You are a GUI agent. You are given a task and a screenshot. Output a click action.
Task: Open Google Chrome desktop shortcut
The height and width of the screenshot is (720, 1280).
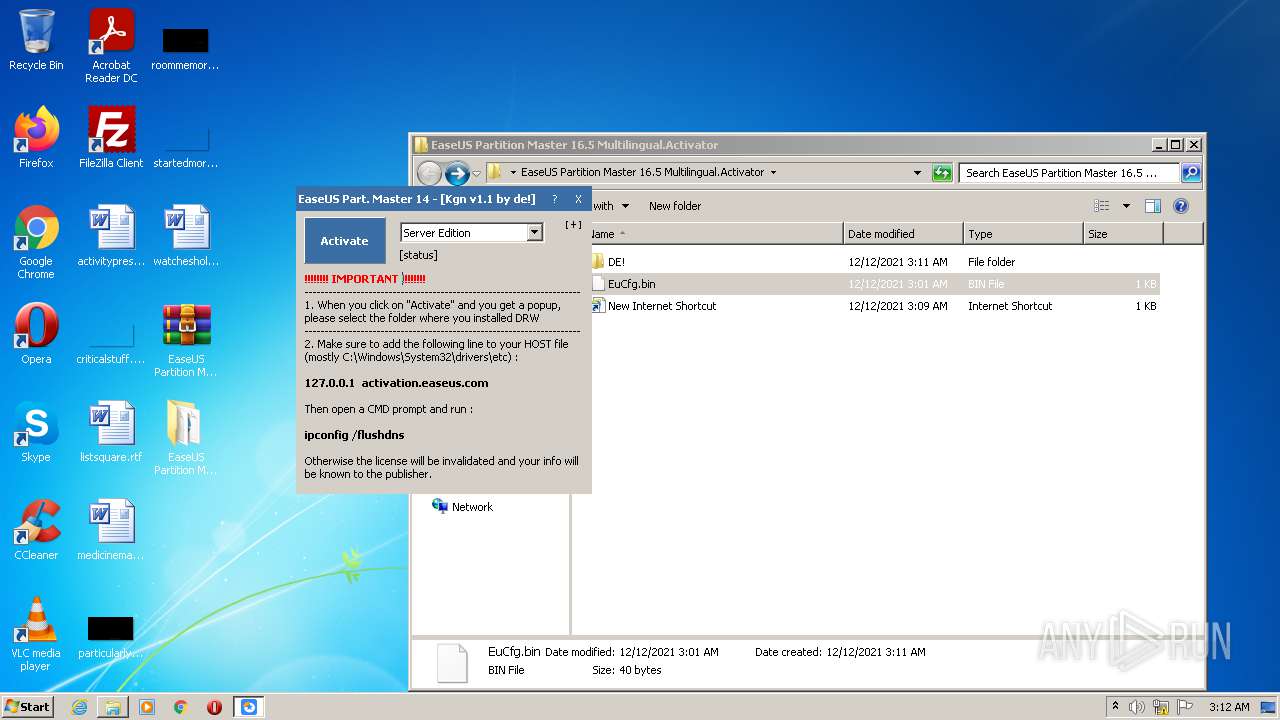(x=36, y=242)
